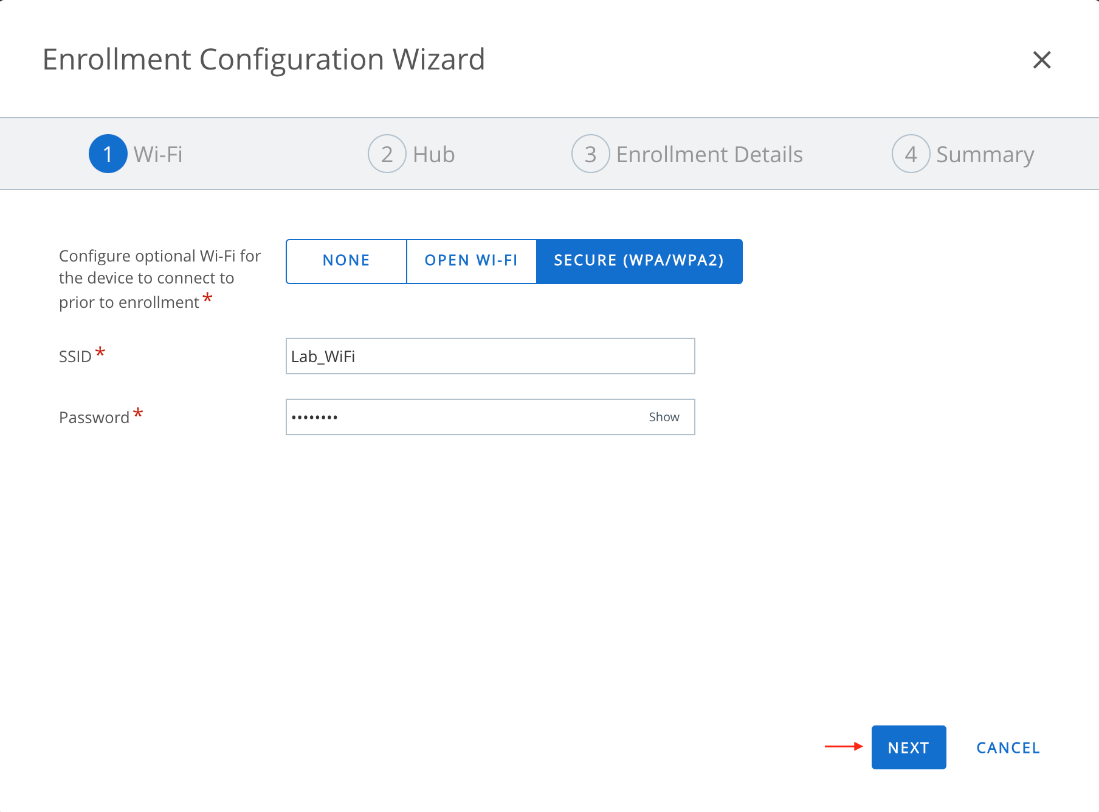Select the SECURE (WPA/WPA2) option
Viewport: 1099px width, 812px height.
[639, 261]
